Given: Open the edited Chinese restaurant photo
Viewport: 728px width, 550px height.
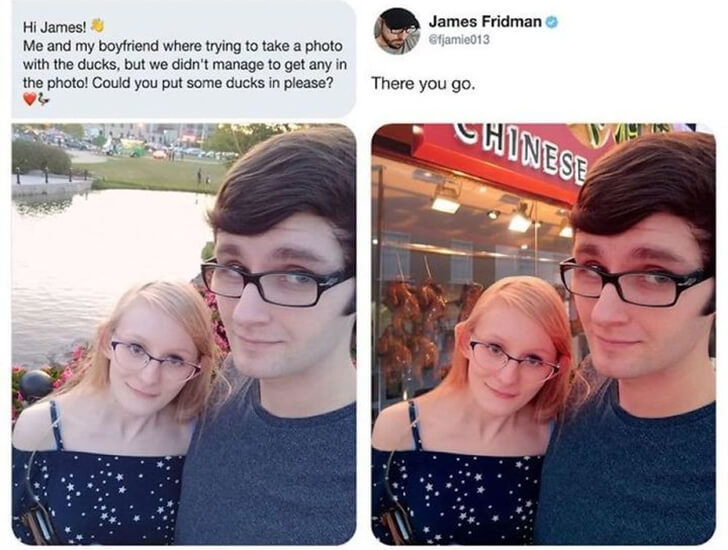Looking at the screenshot, I should click(x=543, y=334).
